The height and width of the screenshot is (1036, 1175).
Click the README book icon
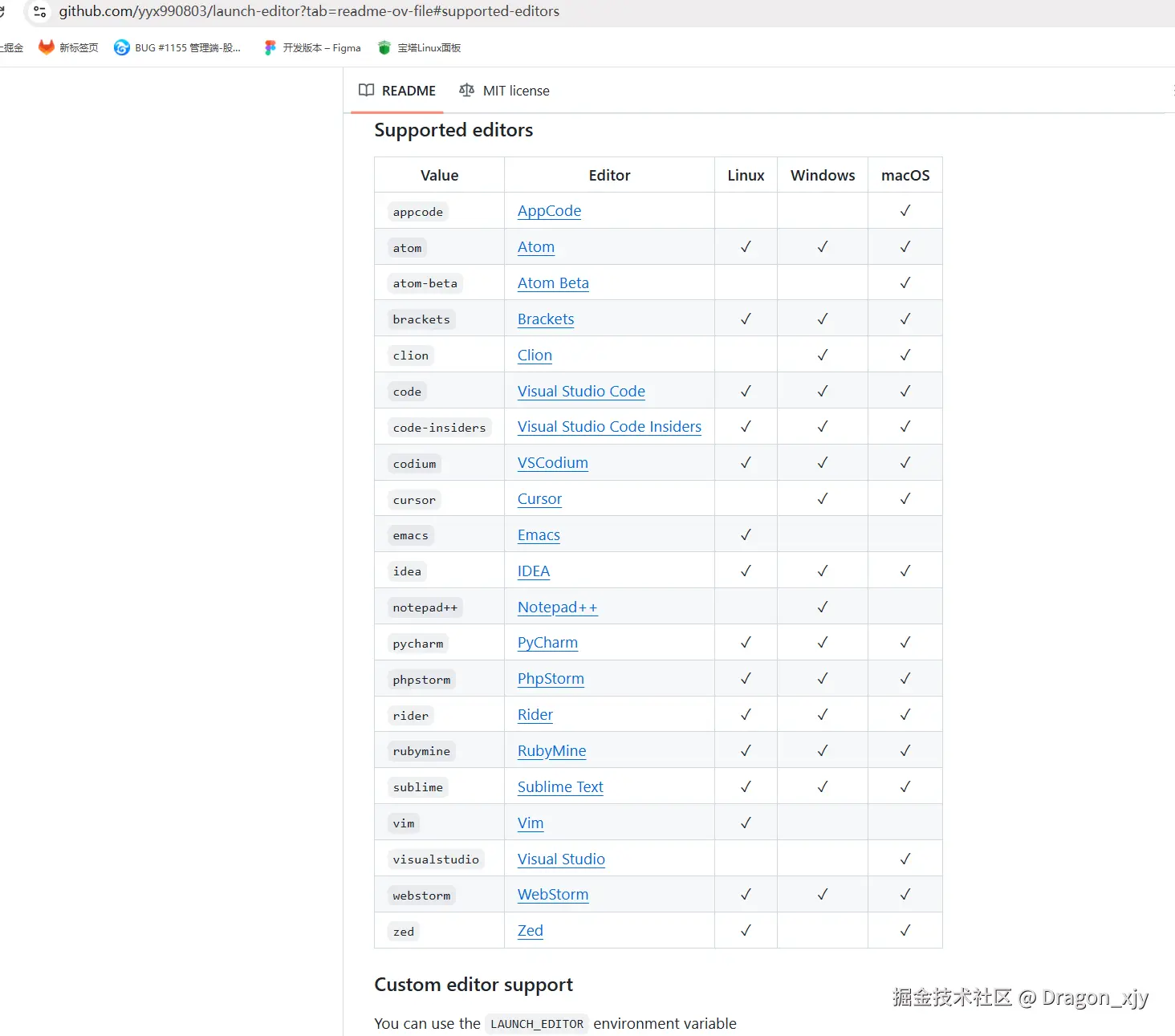[x=366, y=91]
